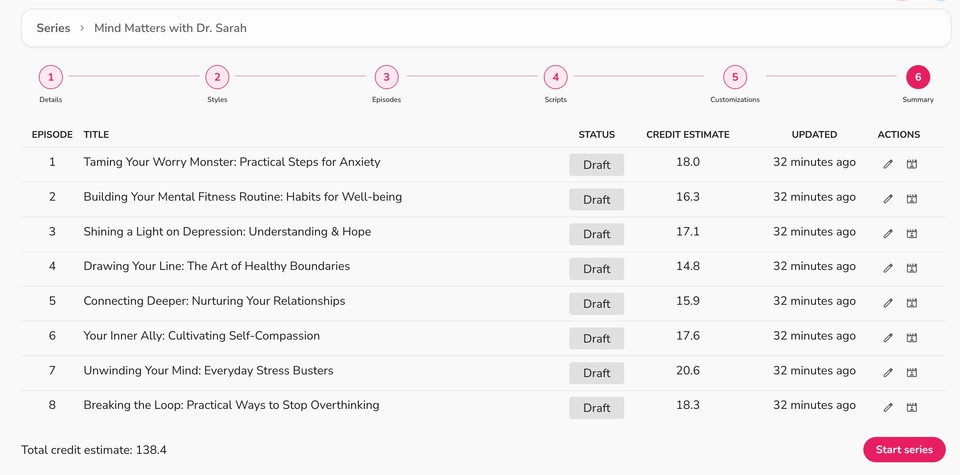The image size is (960, 475).
Task: Click the calendar icon for Unwinding Your Mind episode
Action: [912, 373]
